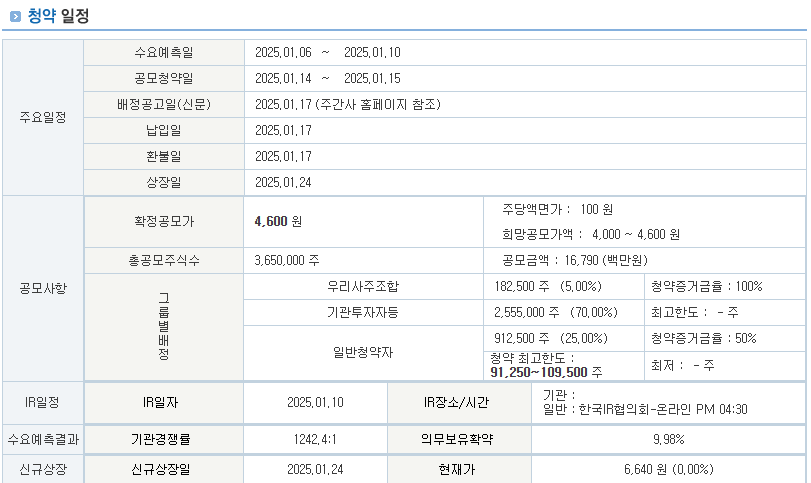Image resolution: width=811 pixels, height=483 pixels.
Task: Select the 공모청약일 range starting 2025.01.14
Action: click(x=327, y=79)
